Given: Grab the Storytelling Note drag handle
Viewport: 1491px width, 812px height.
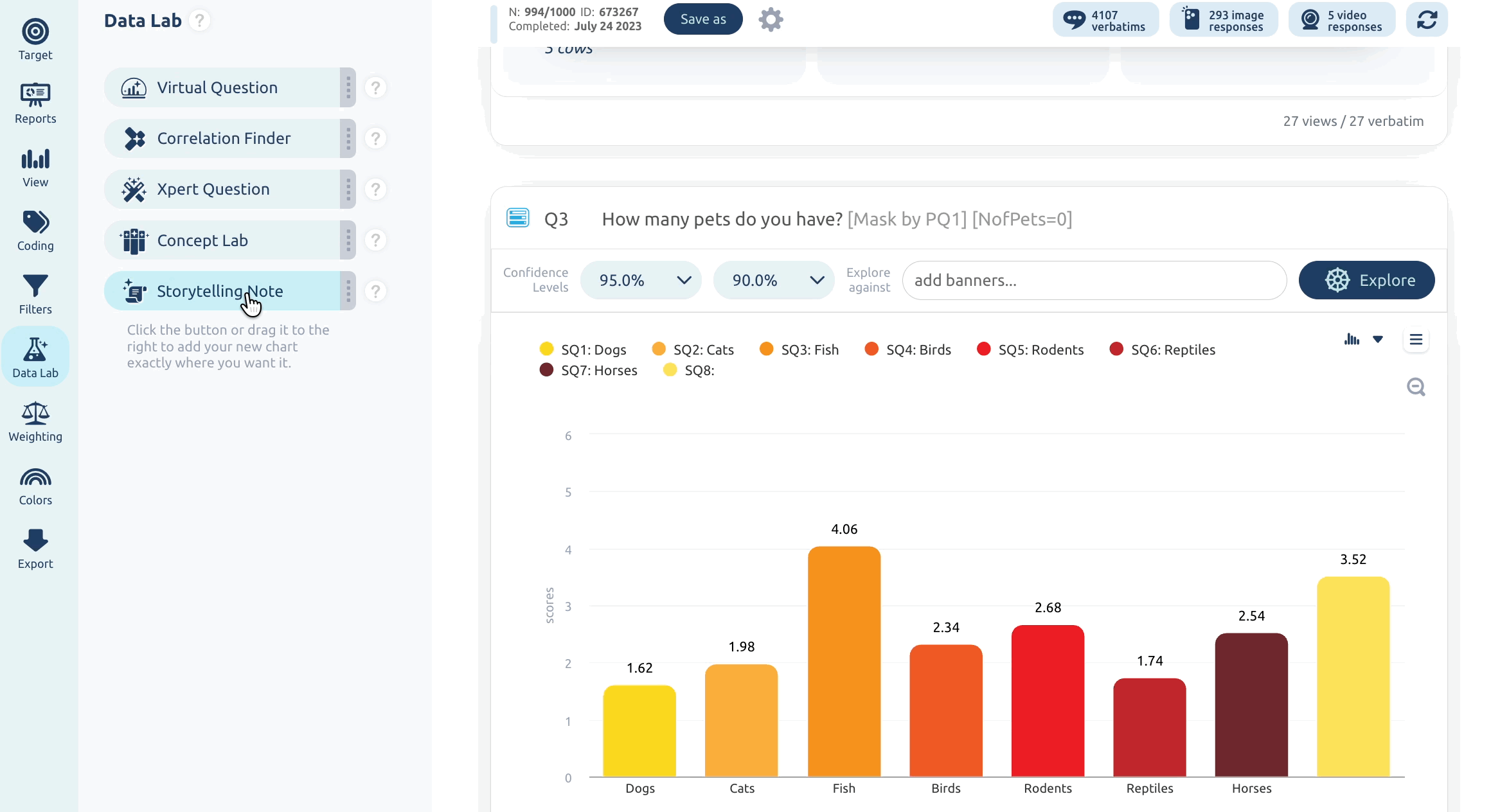Looking at the screenshot, I should click(348, 291).
